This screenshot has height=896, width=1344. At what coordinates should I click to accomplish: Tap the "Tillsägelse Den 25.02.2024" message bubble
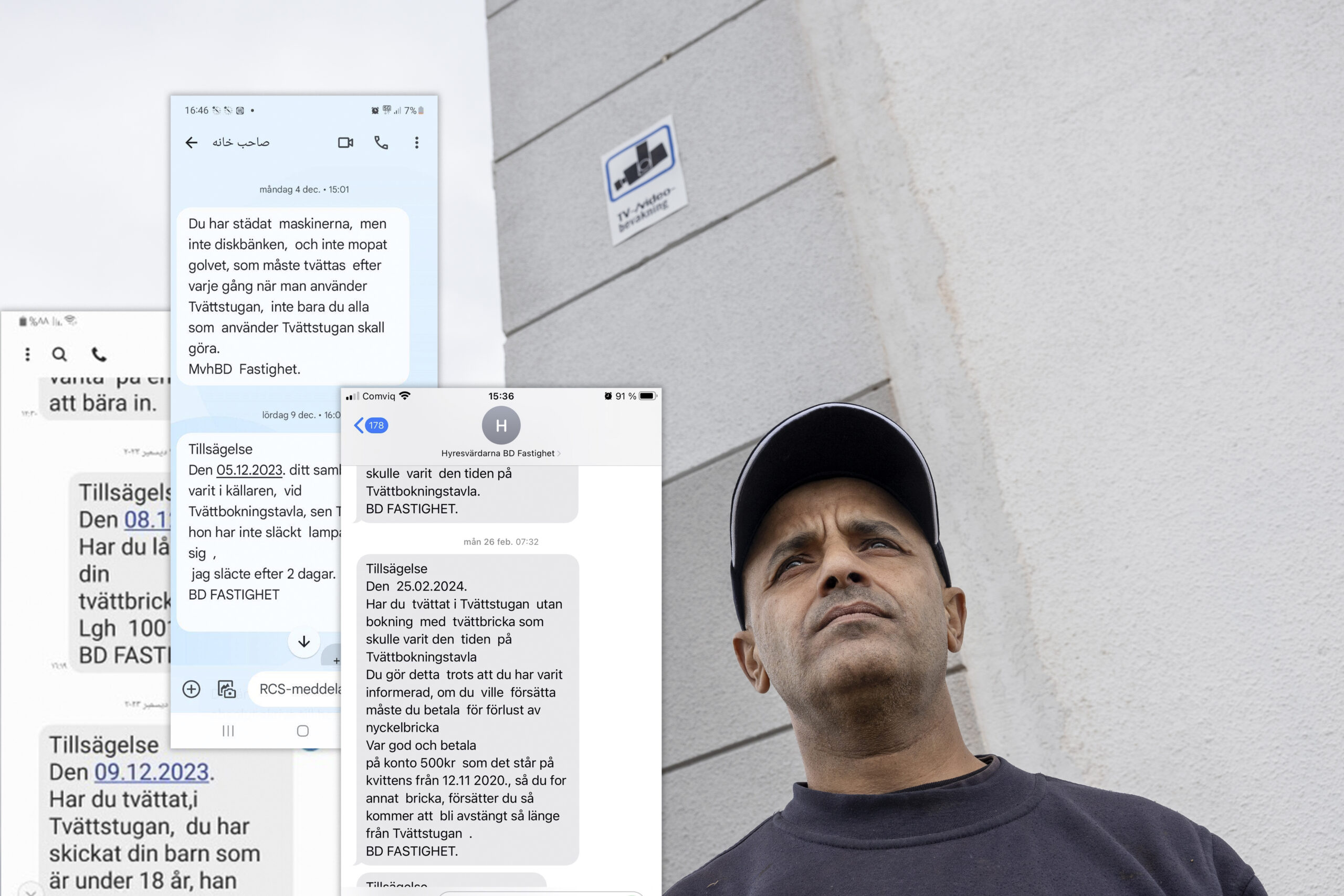[x=467, y=710]
